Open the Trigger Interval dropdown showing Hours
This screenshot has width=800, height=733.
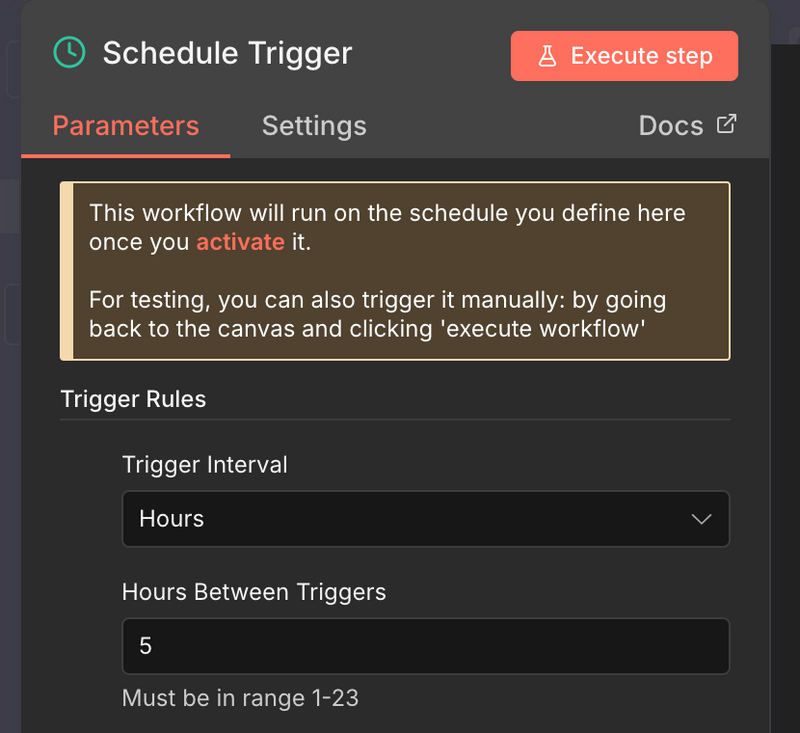click(x=425, y=519)
